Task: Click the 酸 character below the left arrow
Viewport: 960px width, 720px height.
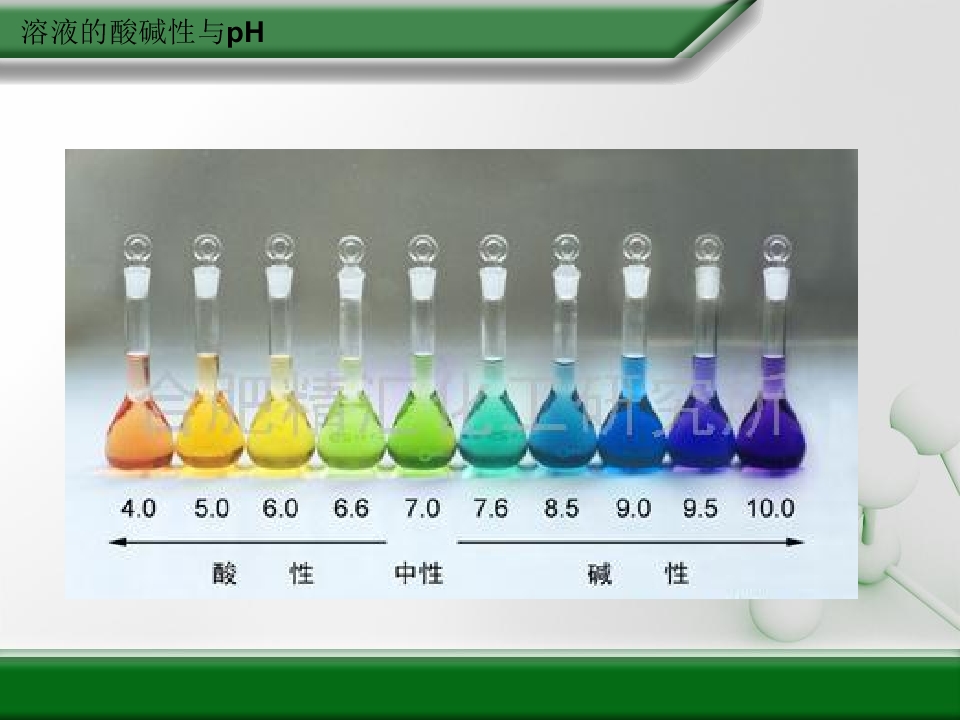Action: pos(225,574)
